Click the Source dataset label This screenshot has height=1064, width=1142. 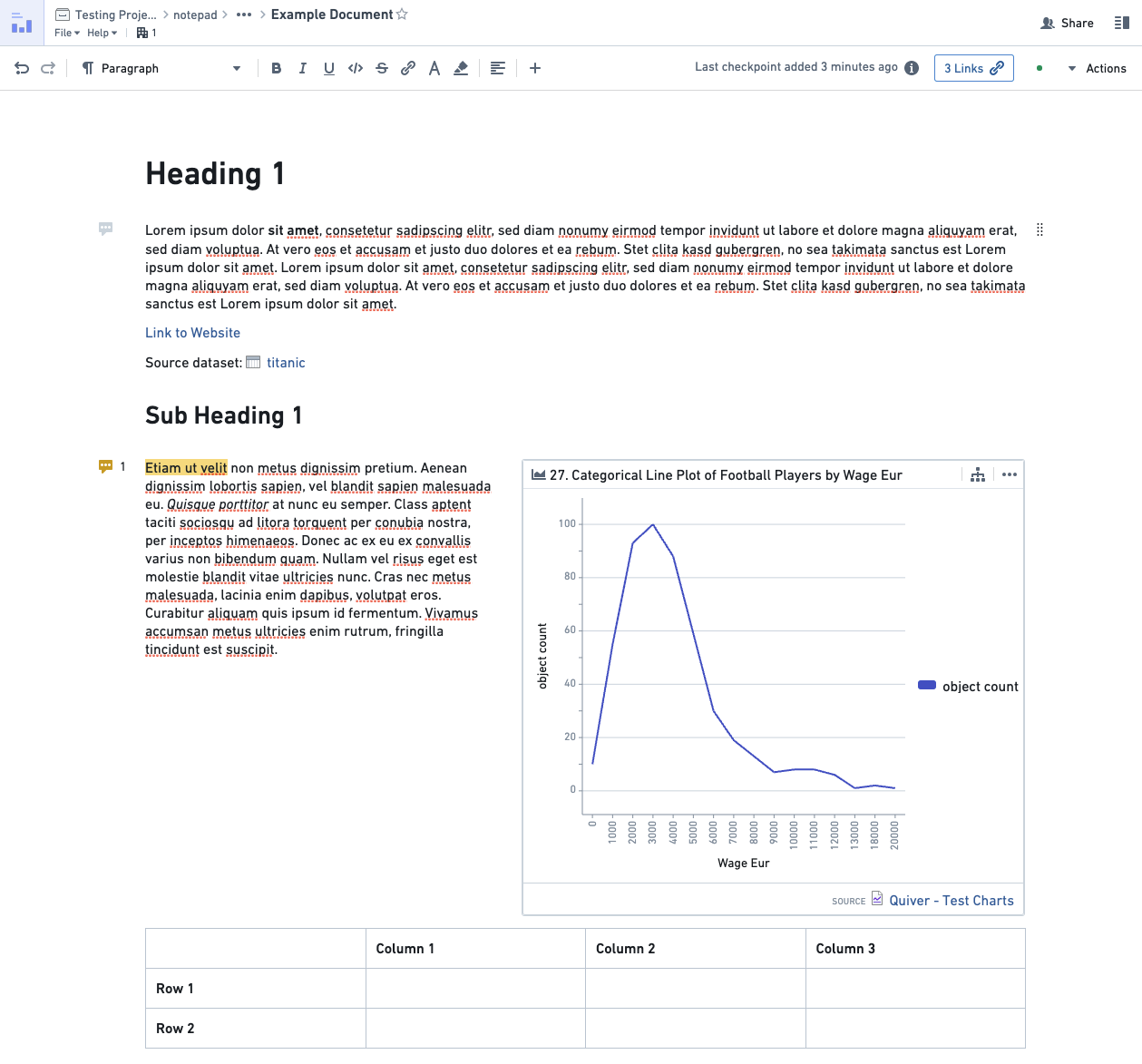click(194, 363)
